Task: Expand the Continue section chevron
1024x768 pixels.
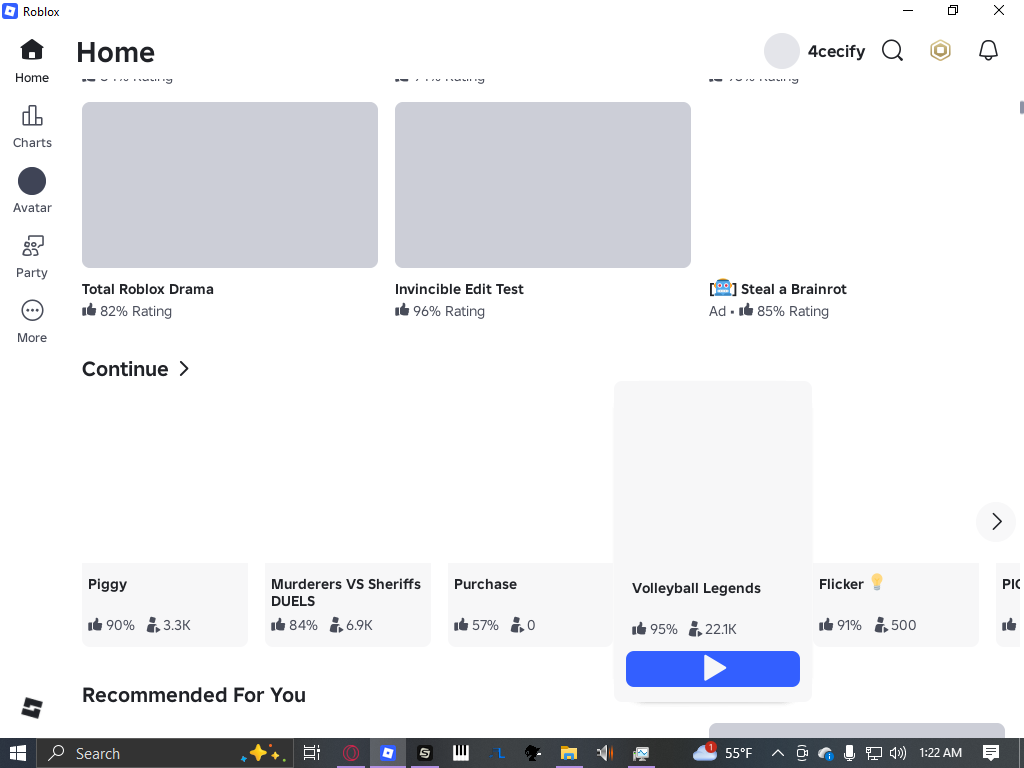Action: (x=184, y=369)
